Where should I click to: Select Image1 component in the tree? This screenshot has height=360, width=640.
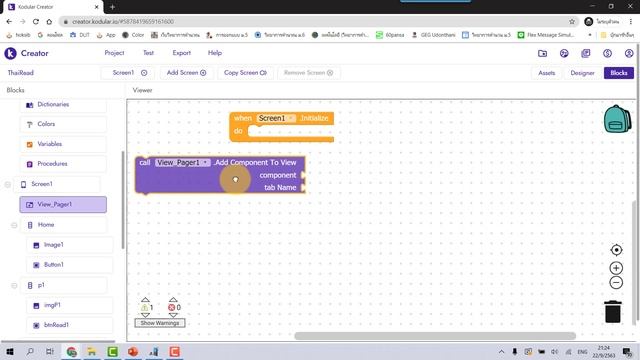69,245
